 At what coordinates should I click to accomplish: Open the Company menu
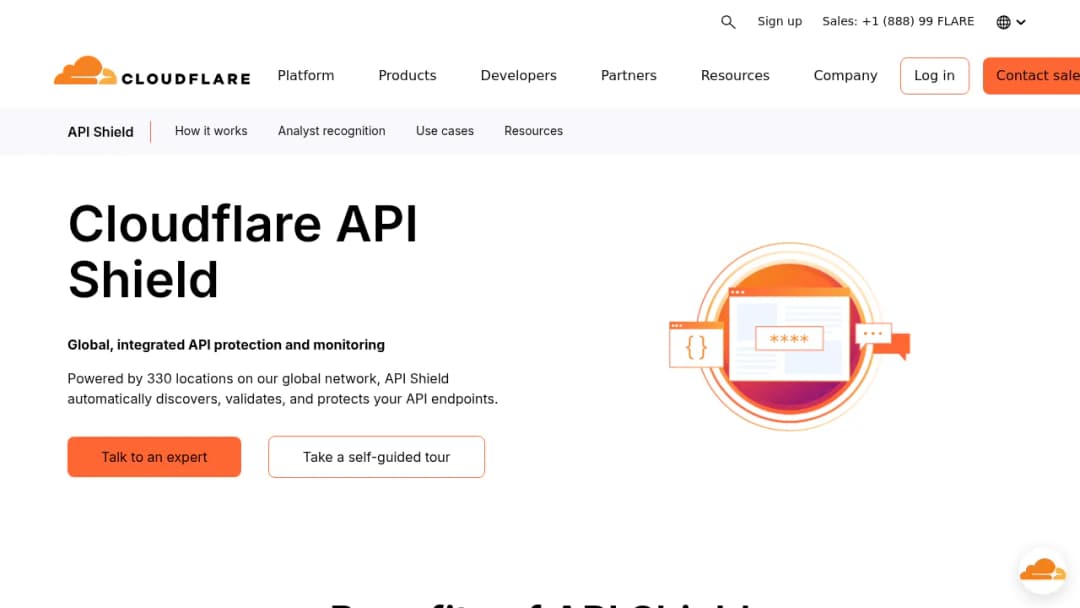click(845, 76)
